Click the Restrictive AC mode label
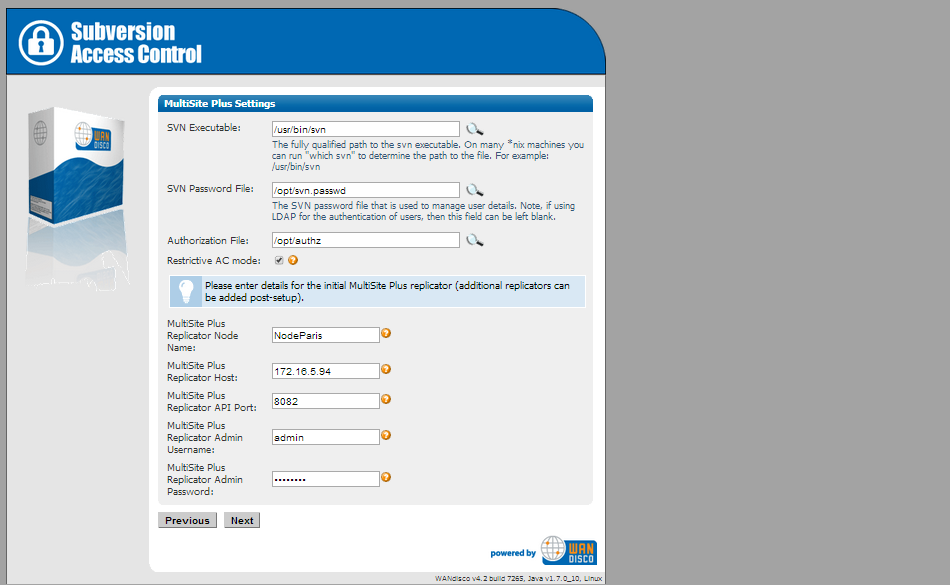The height and width of the screenshot is (585, 950). click(x=214, y=260)
